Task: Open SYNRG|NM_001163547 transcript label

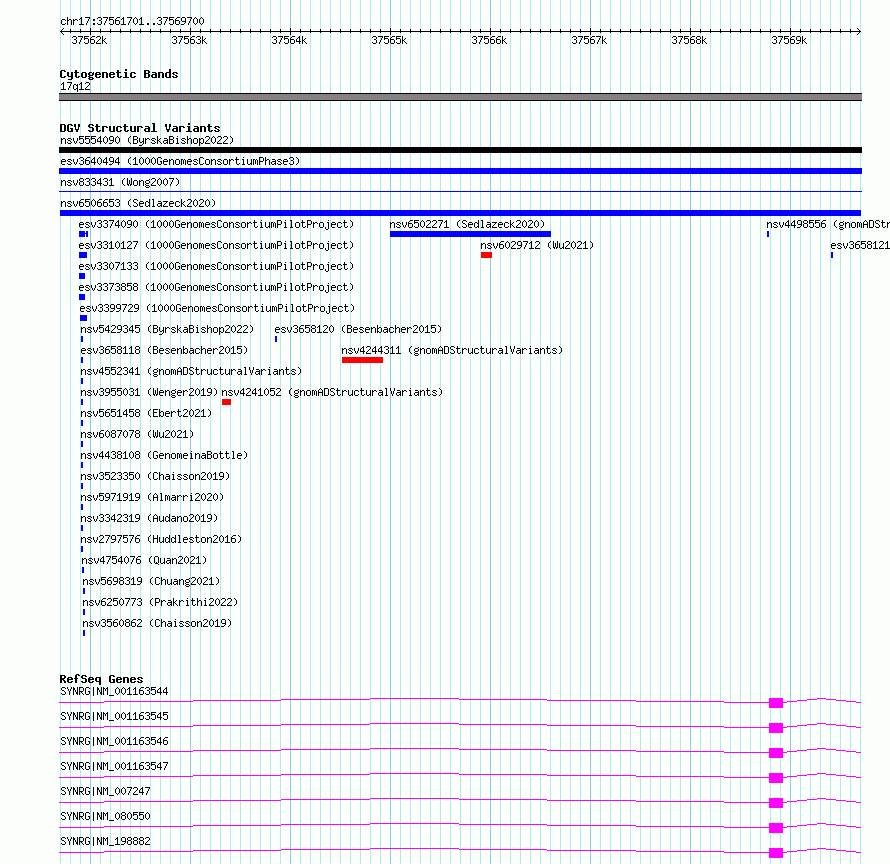Action: click(114, 766)
